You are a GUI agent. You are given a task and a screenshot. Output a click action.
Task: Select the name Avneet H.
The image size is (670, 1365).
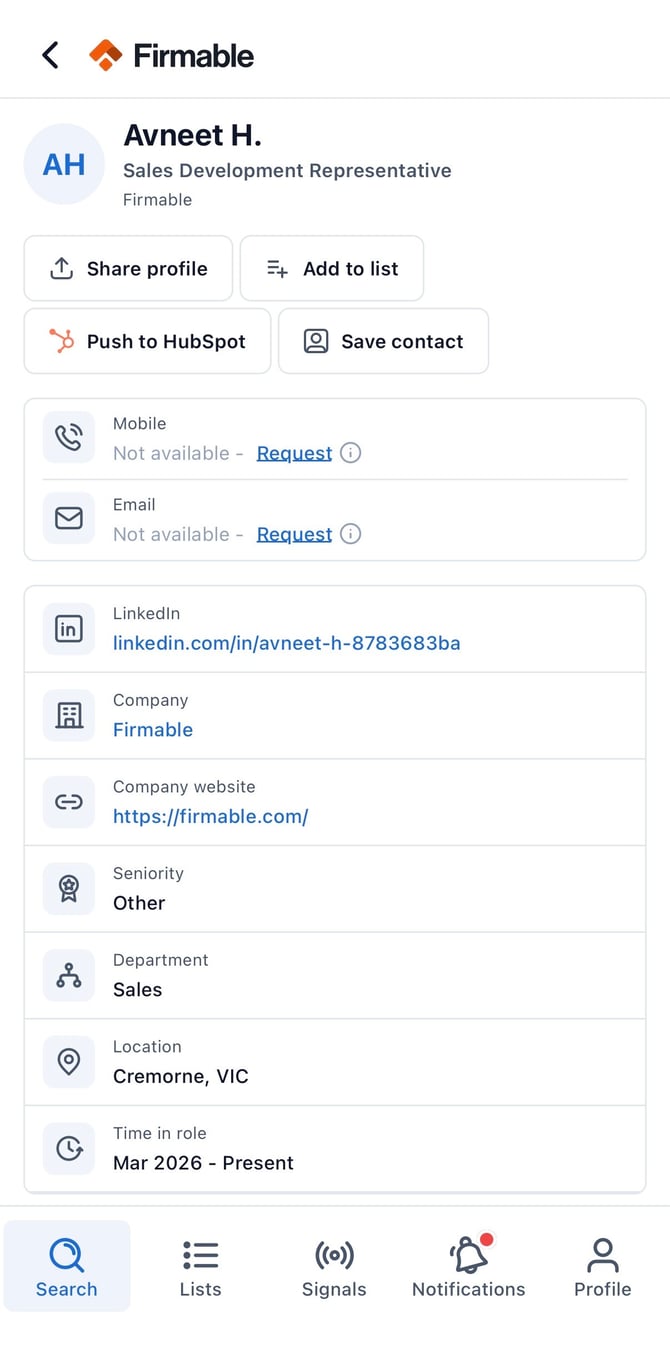point(192,135)
